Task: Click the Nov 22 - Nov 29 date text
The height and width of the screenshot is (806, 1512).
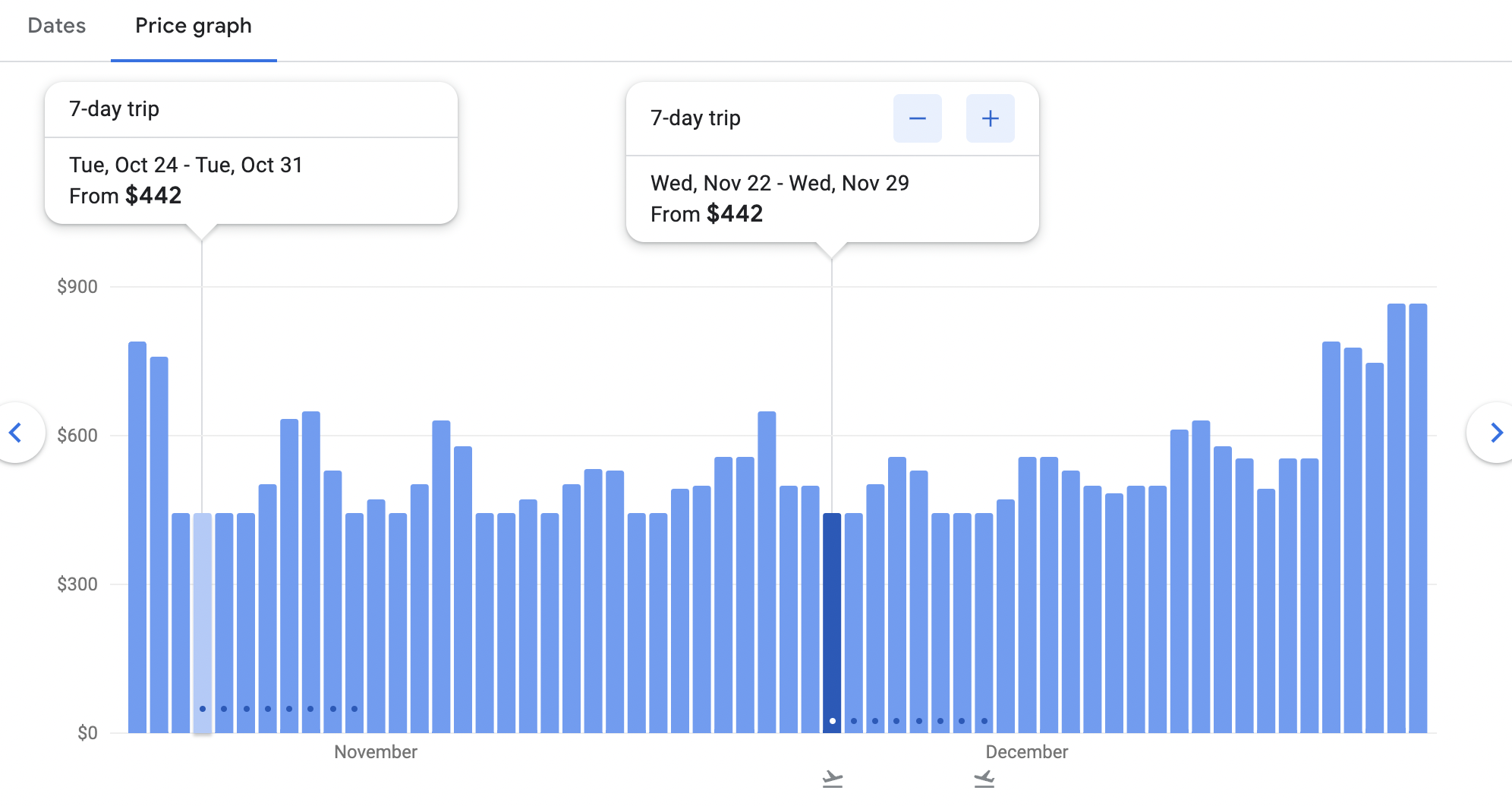Action: (780, 184)
